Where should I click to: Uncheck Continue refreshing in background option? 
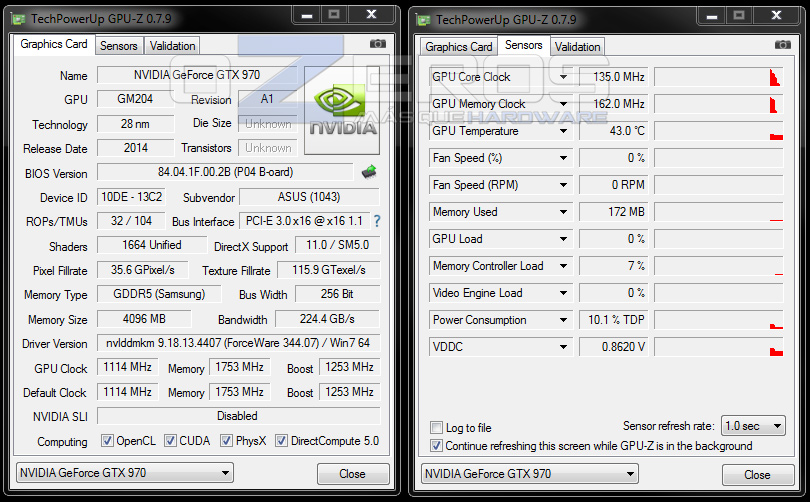pos(437,446)
